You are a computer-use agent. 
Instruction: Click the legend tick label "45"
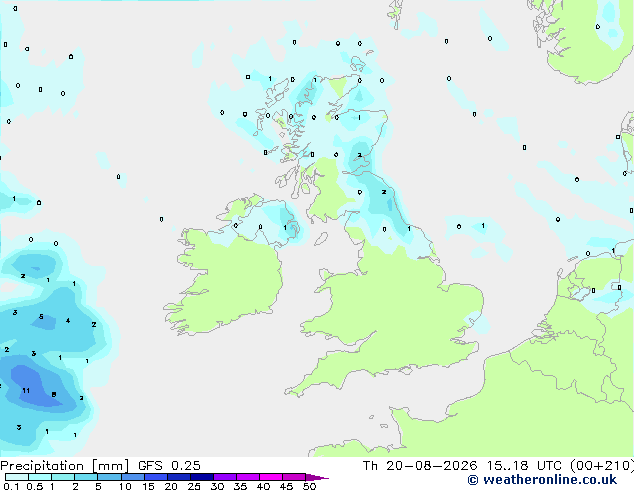click(286, 486)
